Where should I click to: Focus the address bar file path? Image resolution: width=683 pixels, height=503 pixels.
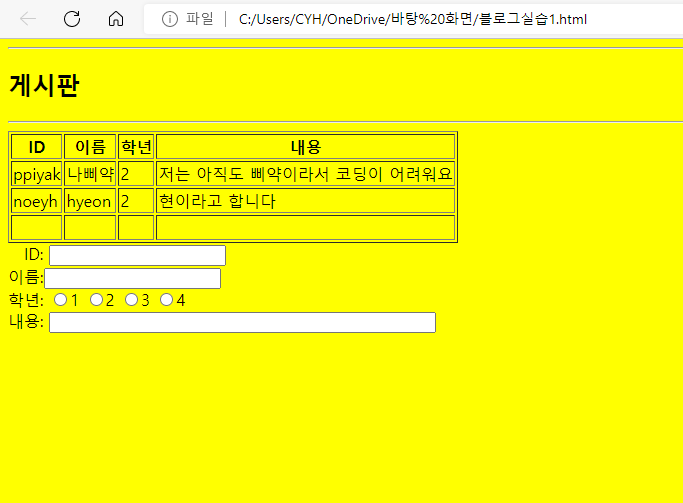(x=413, y=19)
